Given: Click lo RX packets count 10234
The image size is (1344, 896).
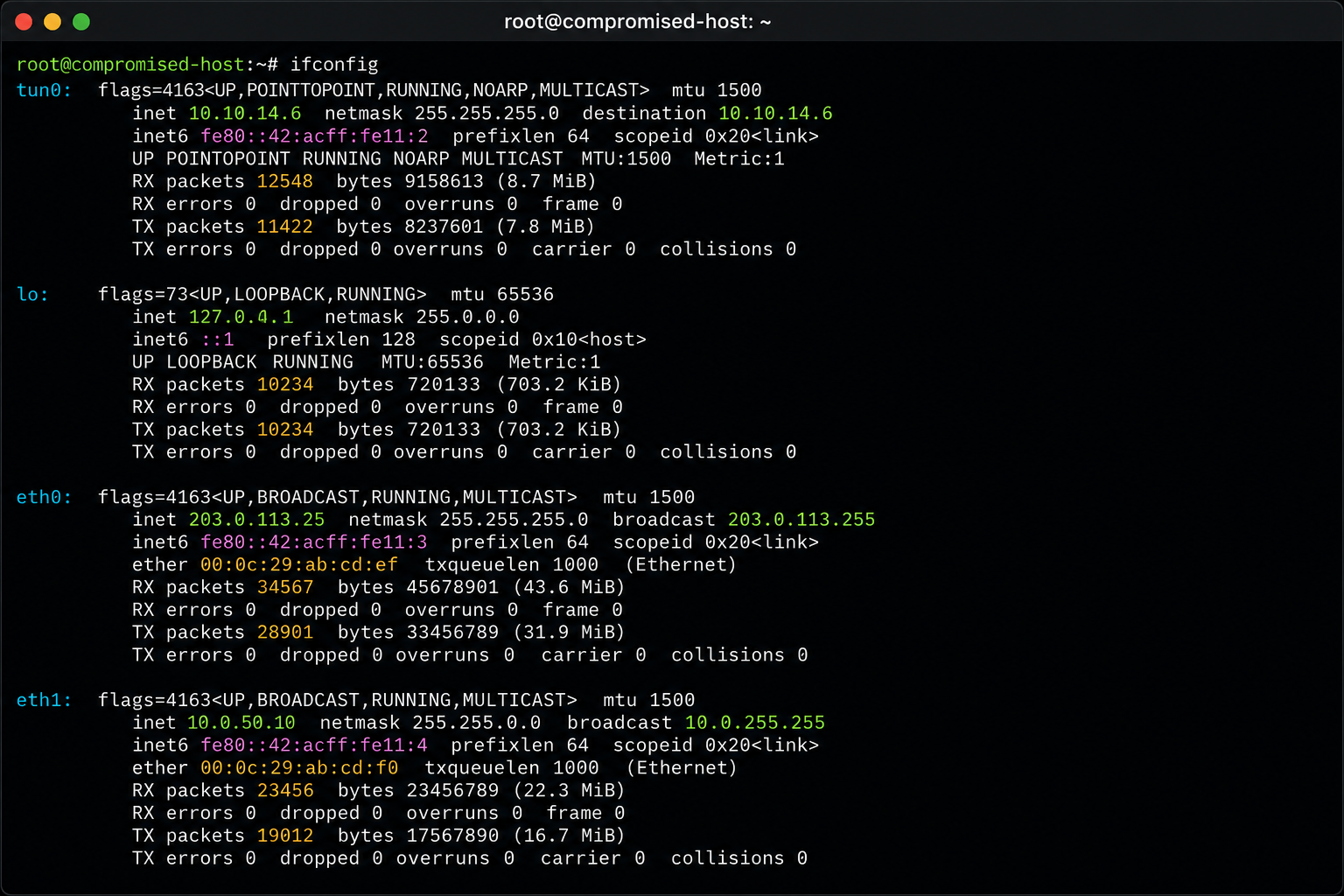Looking at the screenshot, I should click(x=285, y=384).
